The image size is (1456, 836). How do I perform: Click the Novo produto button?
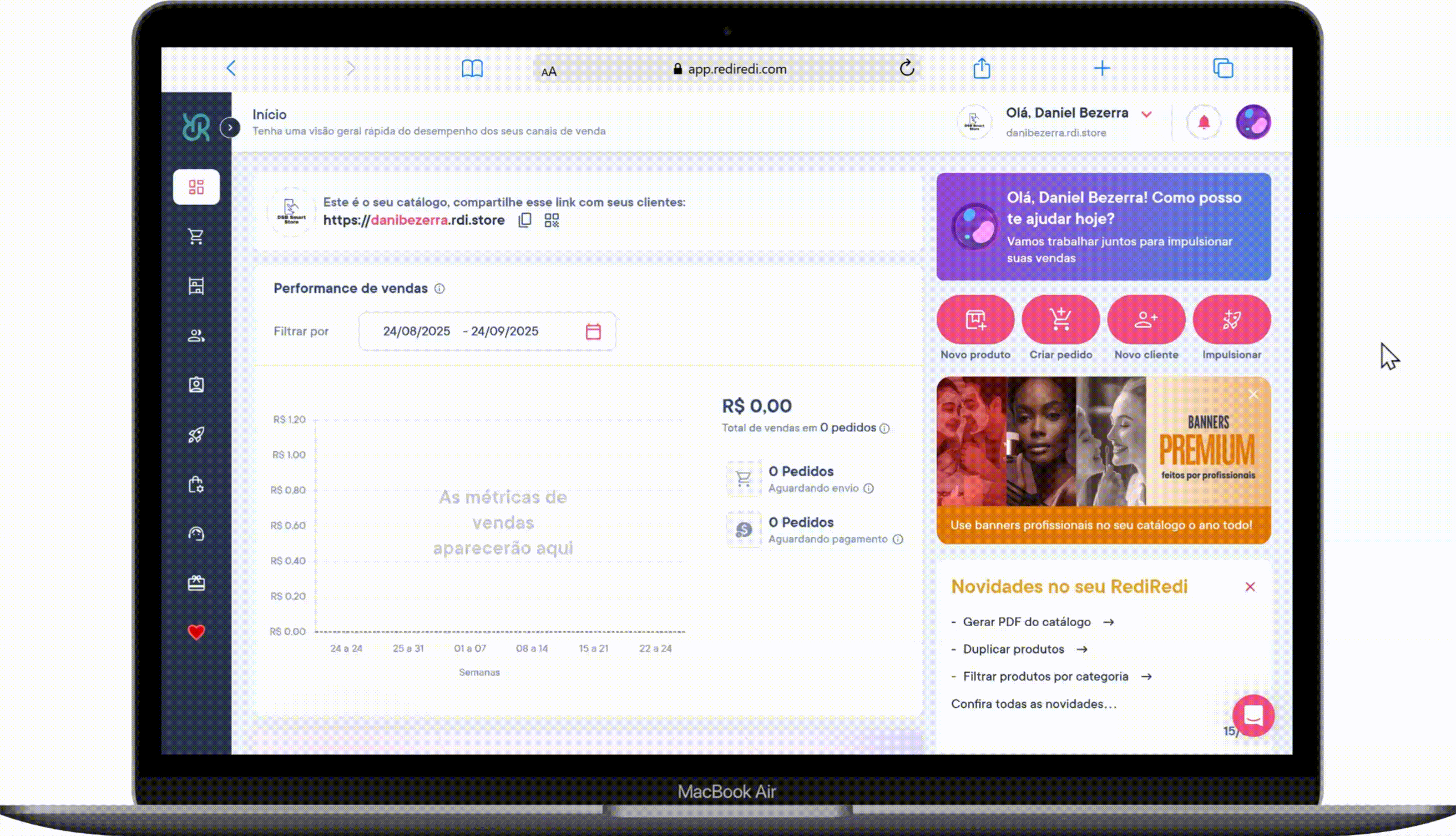975,320
